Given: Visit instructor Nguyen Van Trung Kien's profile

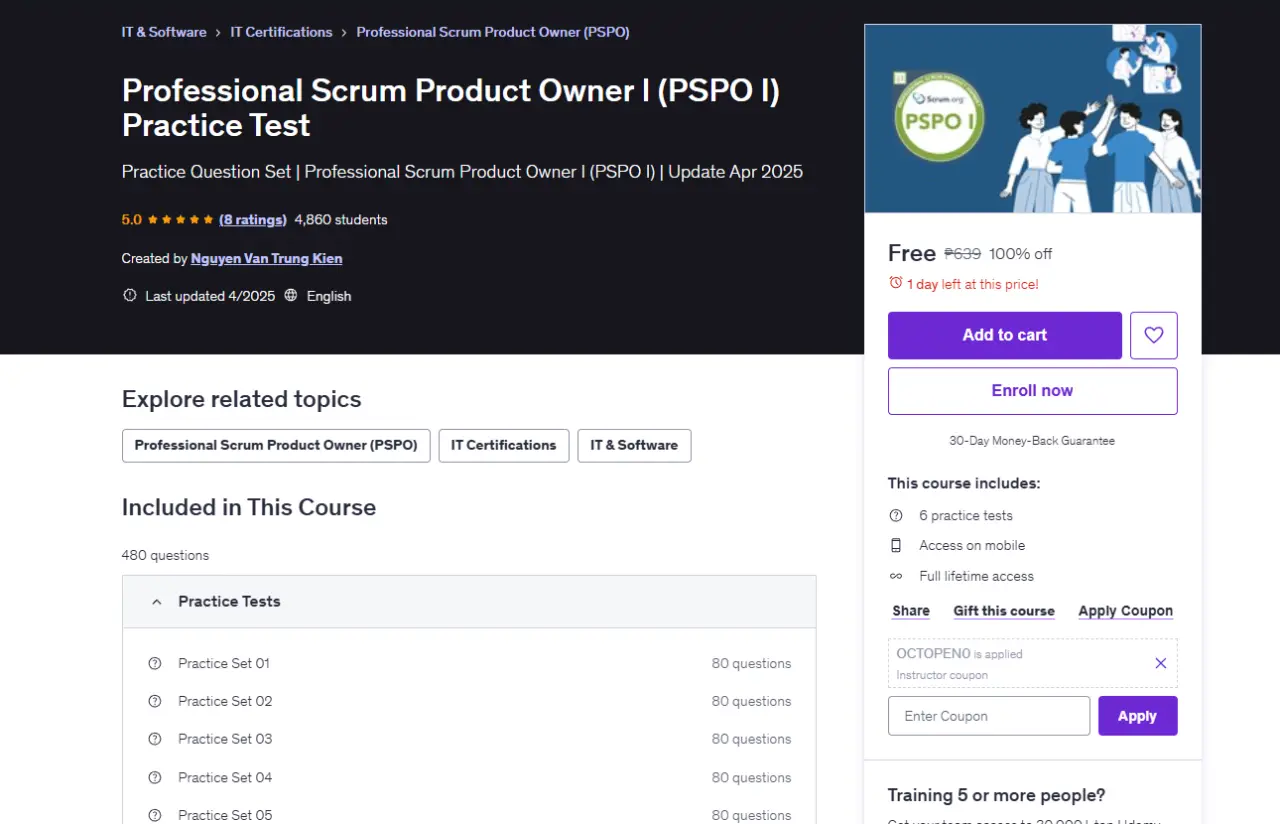Looking at the screenshot, I should coord(267,259).
